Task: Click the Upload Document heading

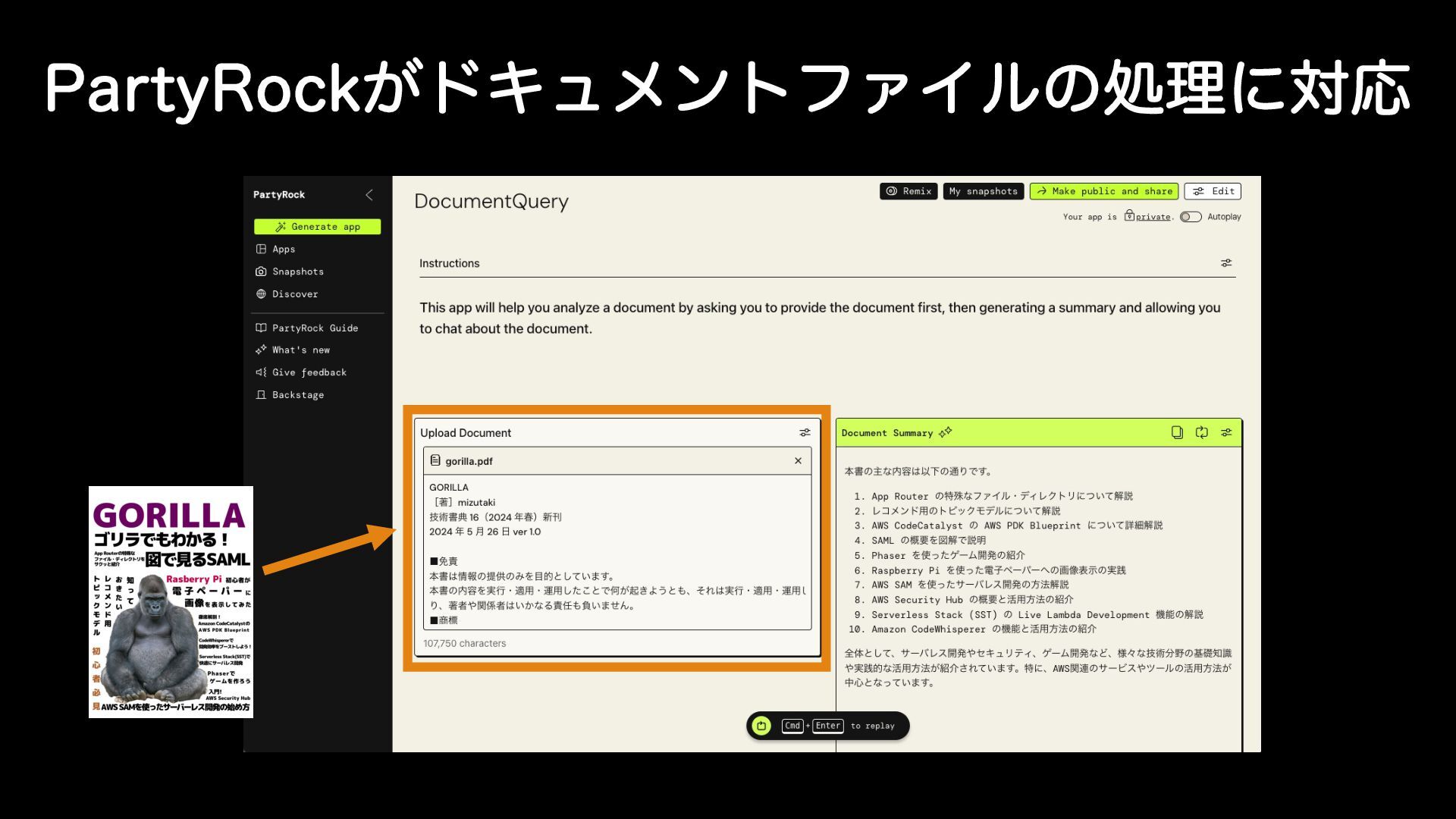Action: (466, 433)
